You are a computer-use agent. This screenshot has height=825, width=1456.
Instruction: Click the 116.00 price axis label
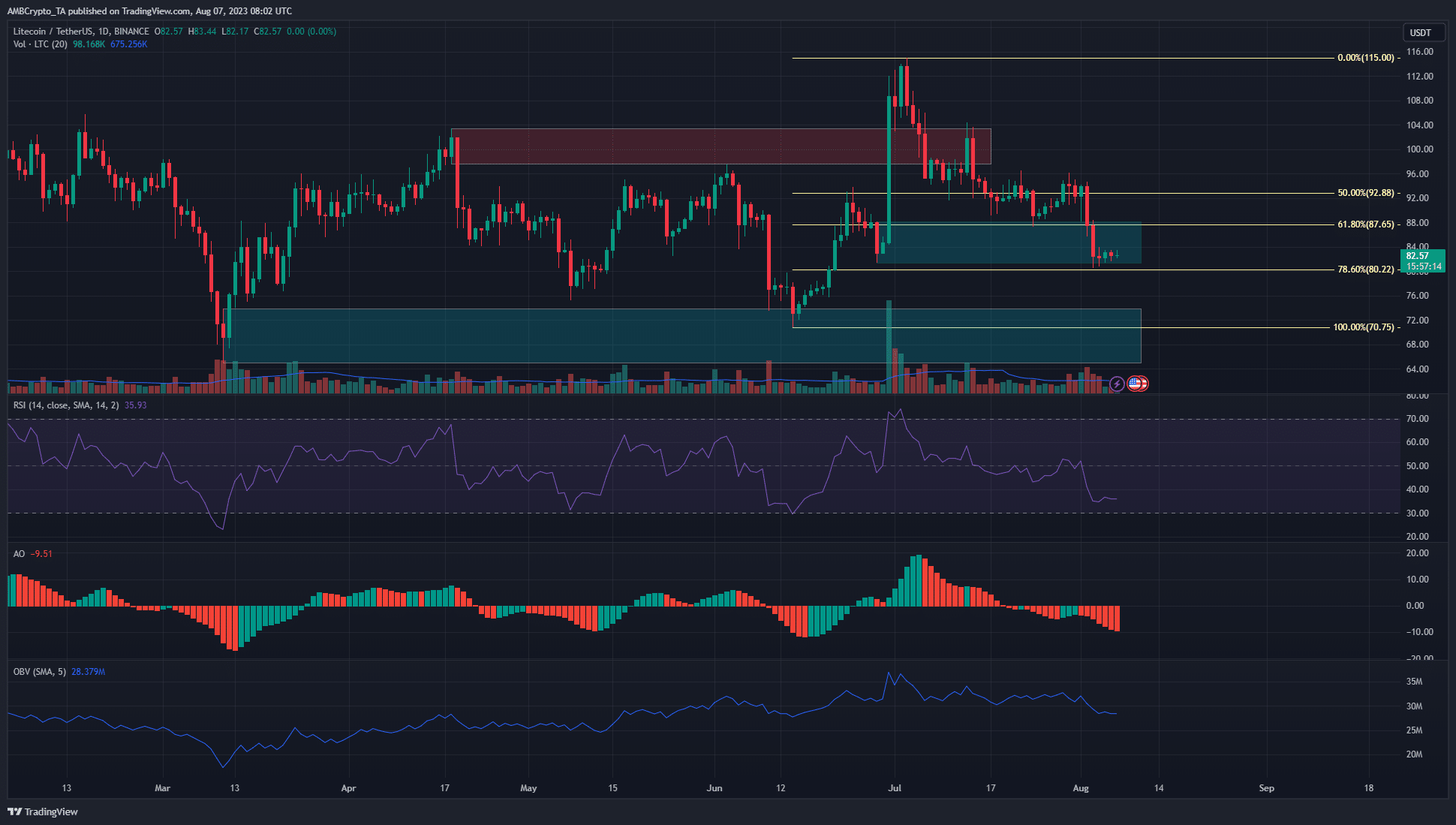coord(1419,52)
